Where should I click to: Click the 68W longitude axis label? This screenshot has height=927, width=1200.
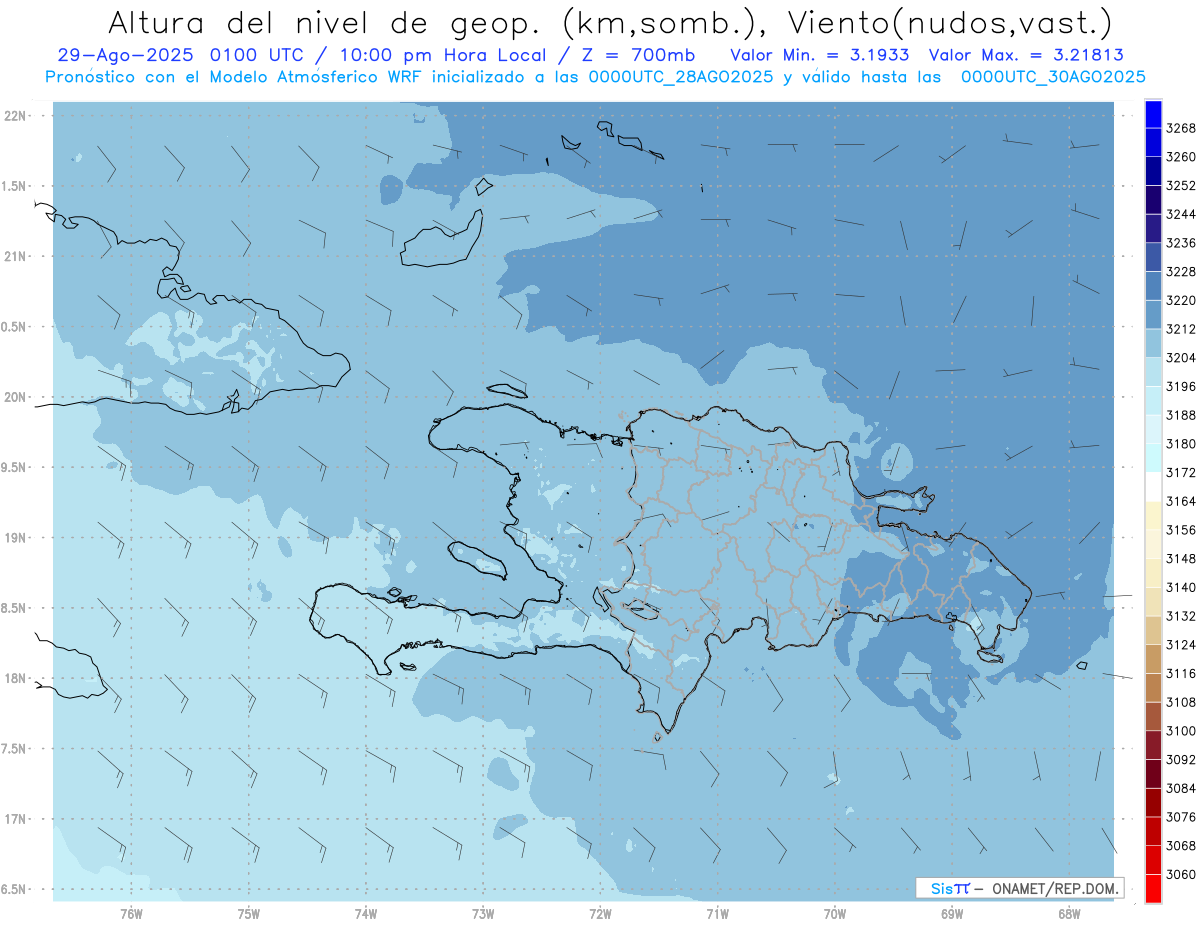tap(1069, 914)
